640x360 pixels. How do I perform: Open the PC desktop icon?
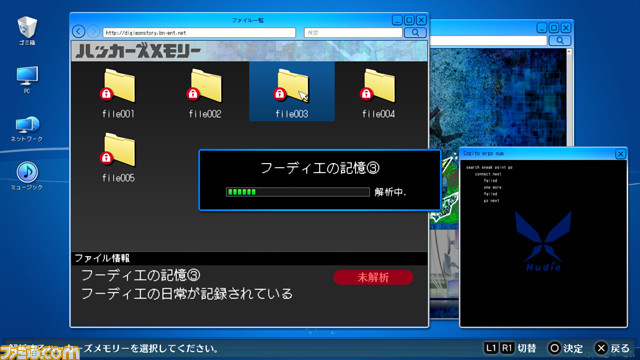pos(27,80)
